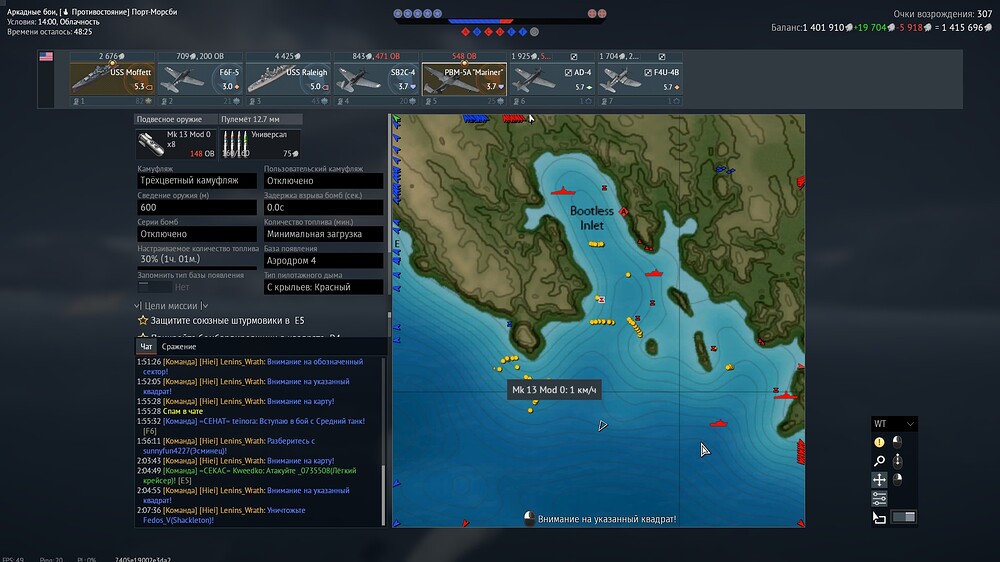Switch to the Сражение tab
This screenshot has height=562, width=1000.
[x=179, y=346]
